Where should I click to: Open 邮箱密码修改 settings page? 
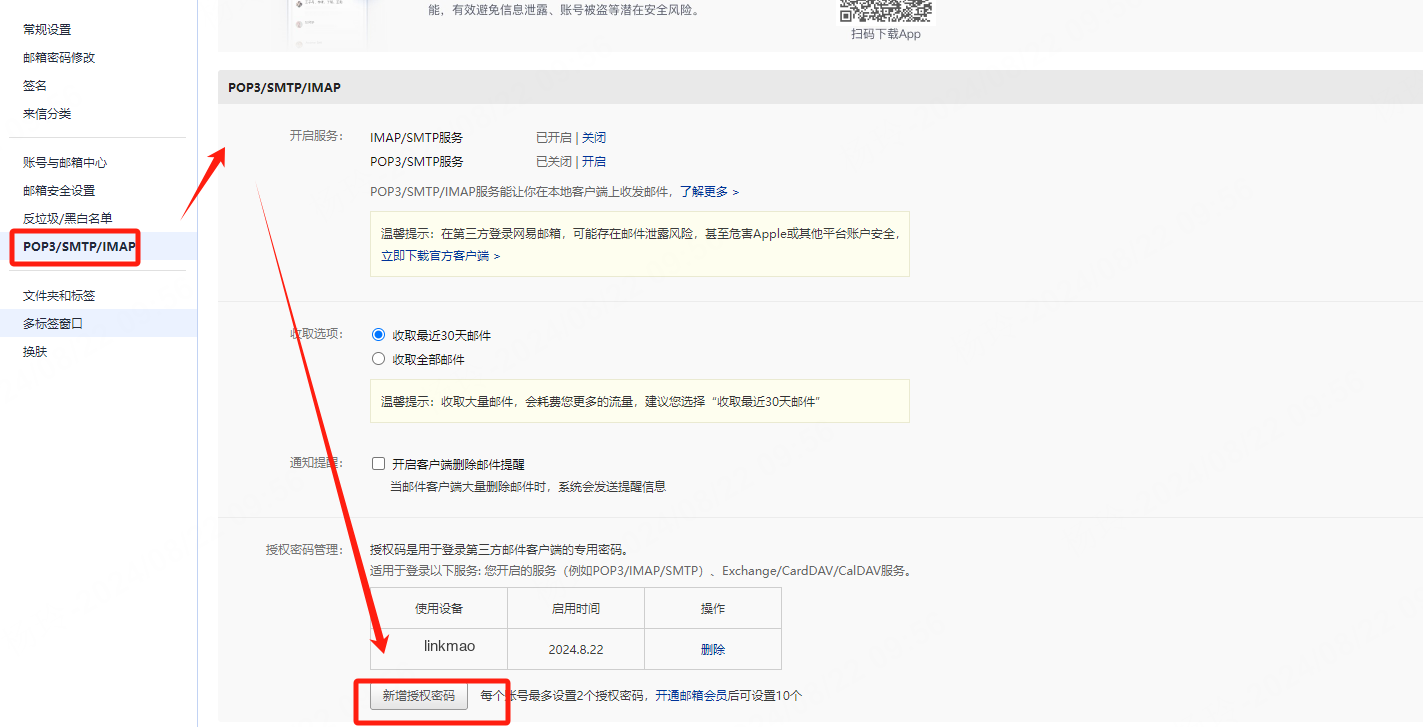59,58
